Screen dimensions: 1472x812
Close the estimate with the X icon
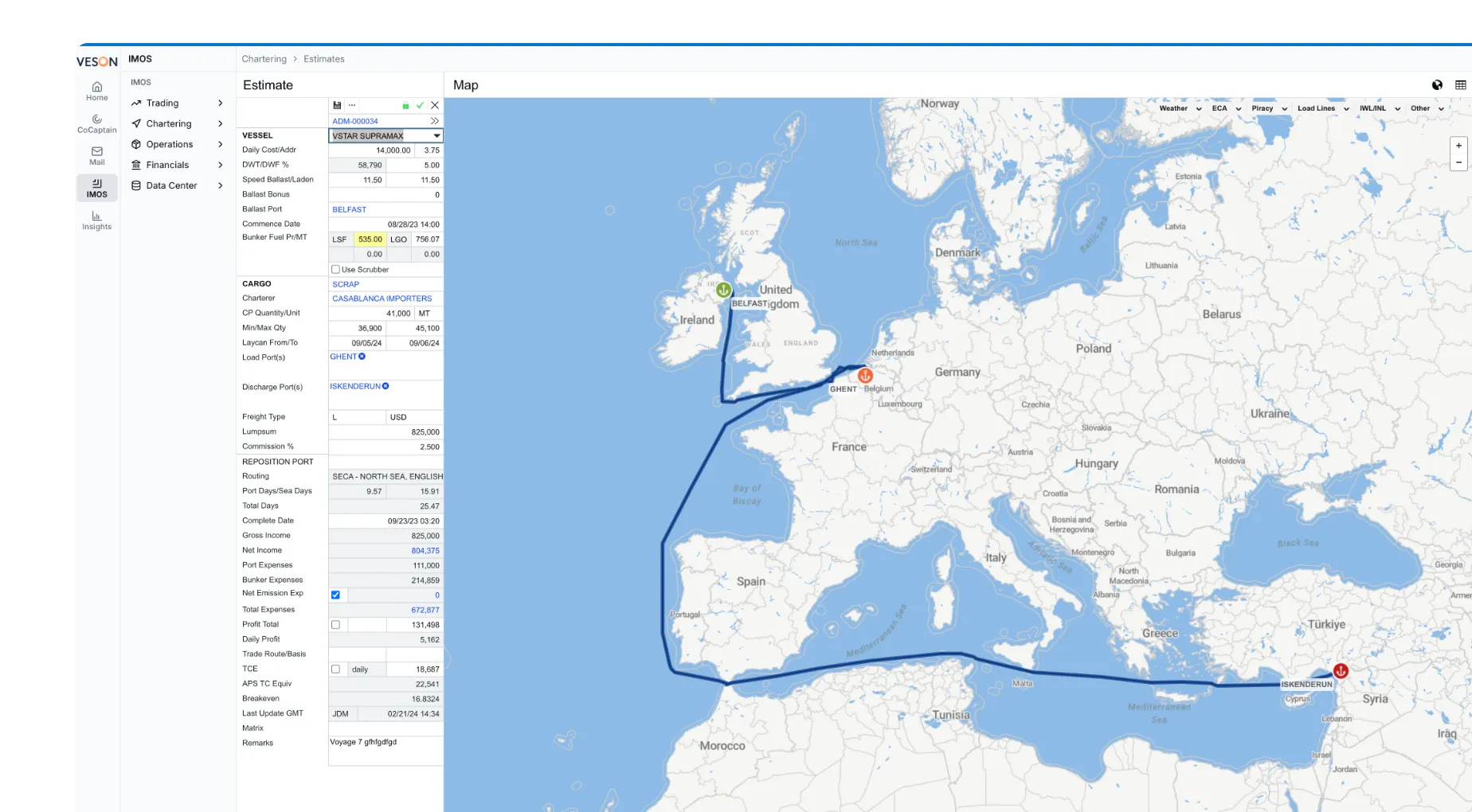[435, 105]
